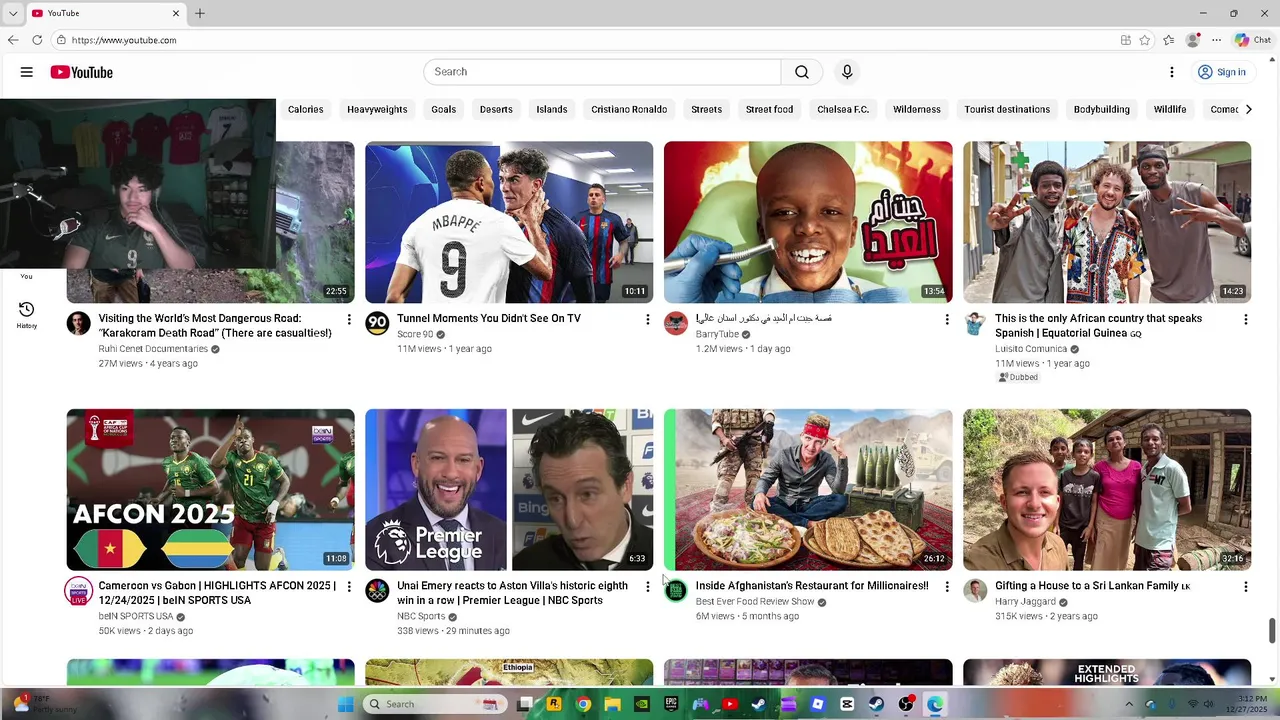The height and width of the screenshot is (720, 1280).
Task: Open the Edge favorites list icon
Action: pos(1169,40)
